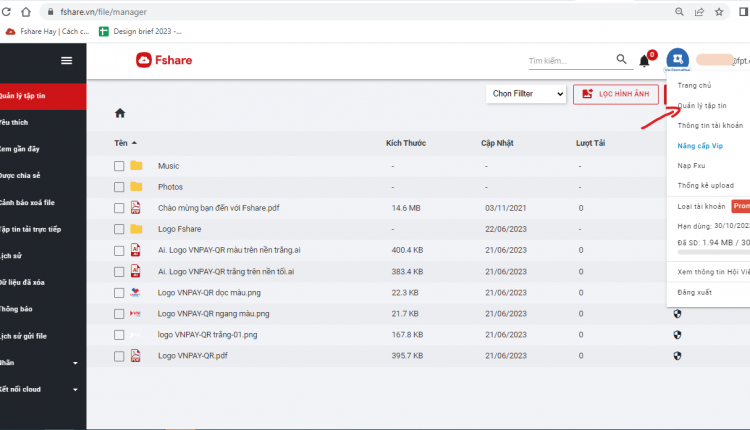This screenshot has width=750, height=430.
Task: Click AI file icon of màu trên nền trắng
Action: point(136,250)
